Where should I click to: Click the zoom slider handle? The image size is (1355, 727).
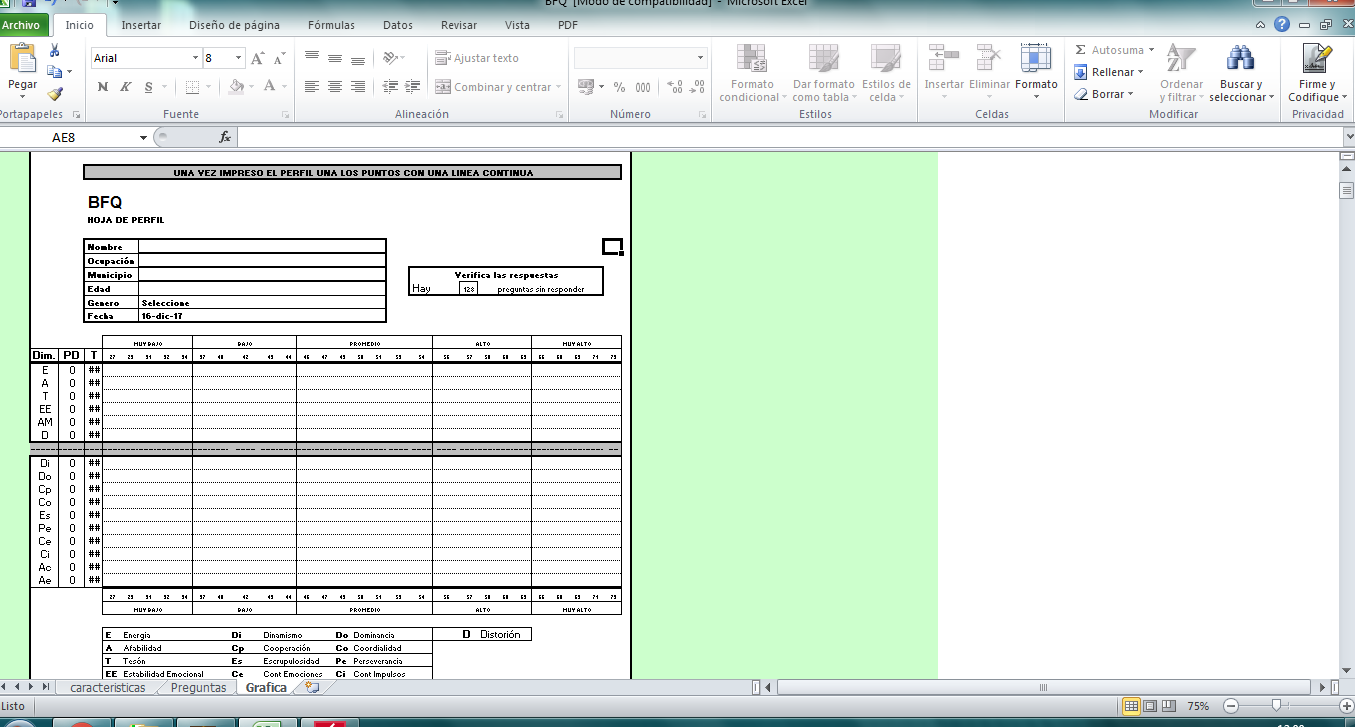tap(1272, 706)
